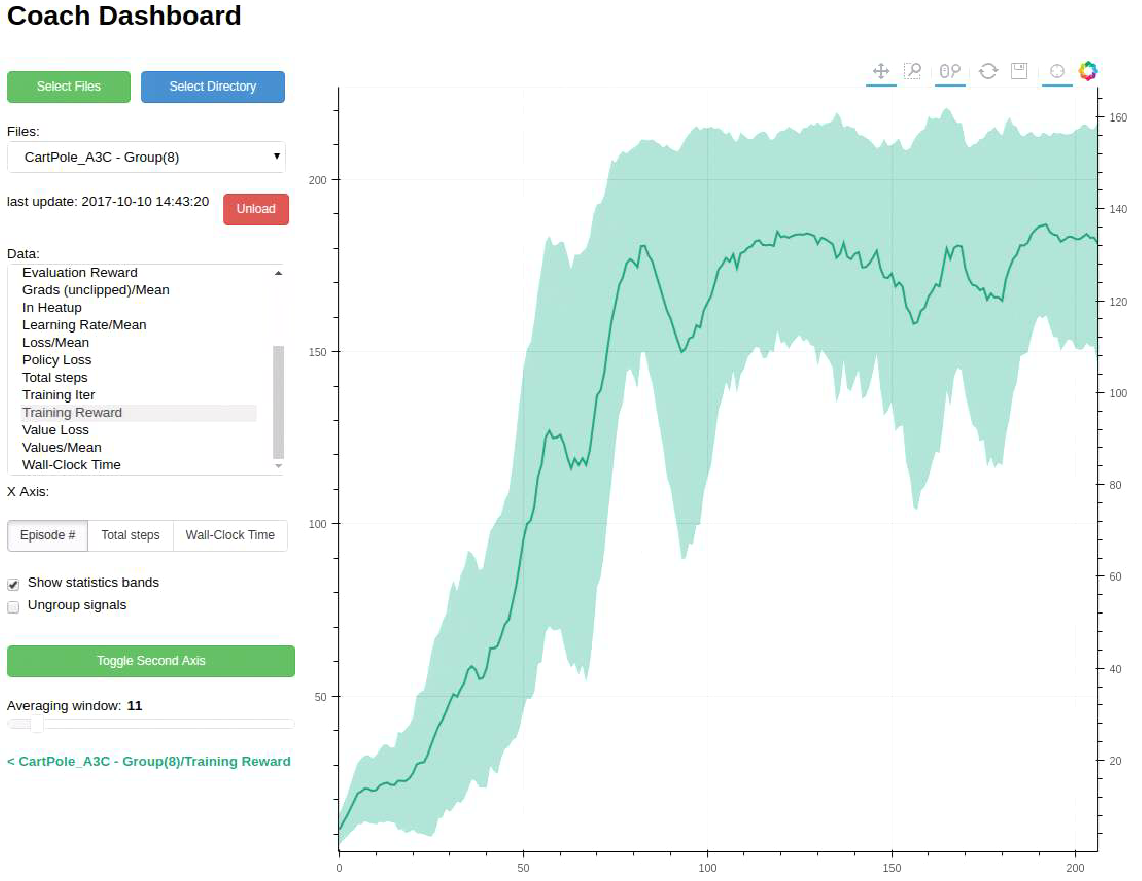Open the CartPole_A3C Training Reward link
The width and height of the screenshot is (1142, 881).
tap(148, 761)
